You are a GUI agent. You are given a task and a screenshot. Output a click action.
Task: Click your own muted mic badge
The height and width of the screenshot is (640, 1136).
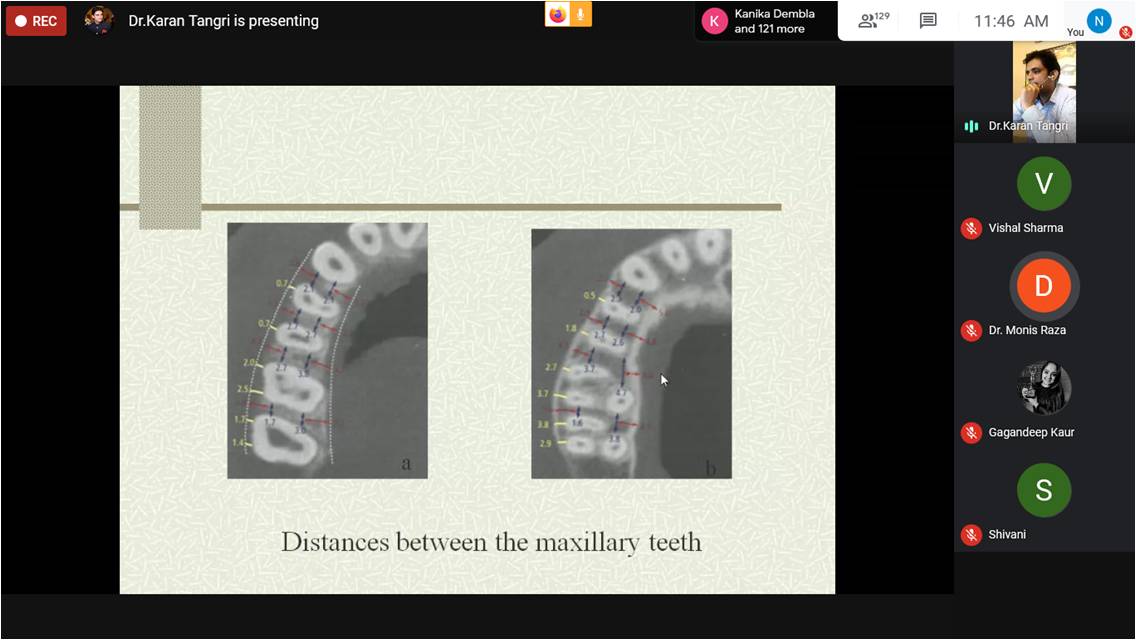(x=1125, y=32)
